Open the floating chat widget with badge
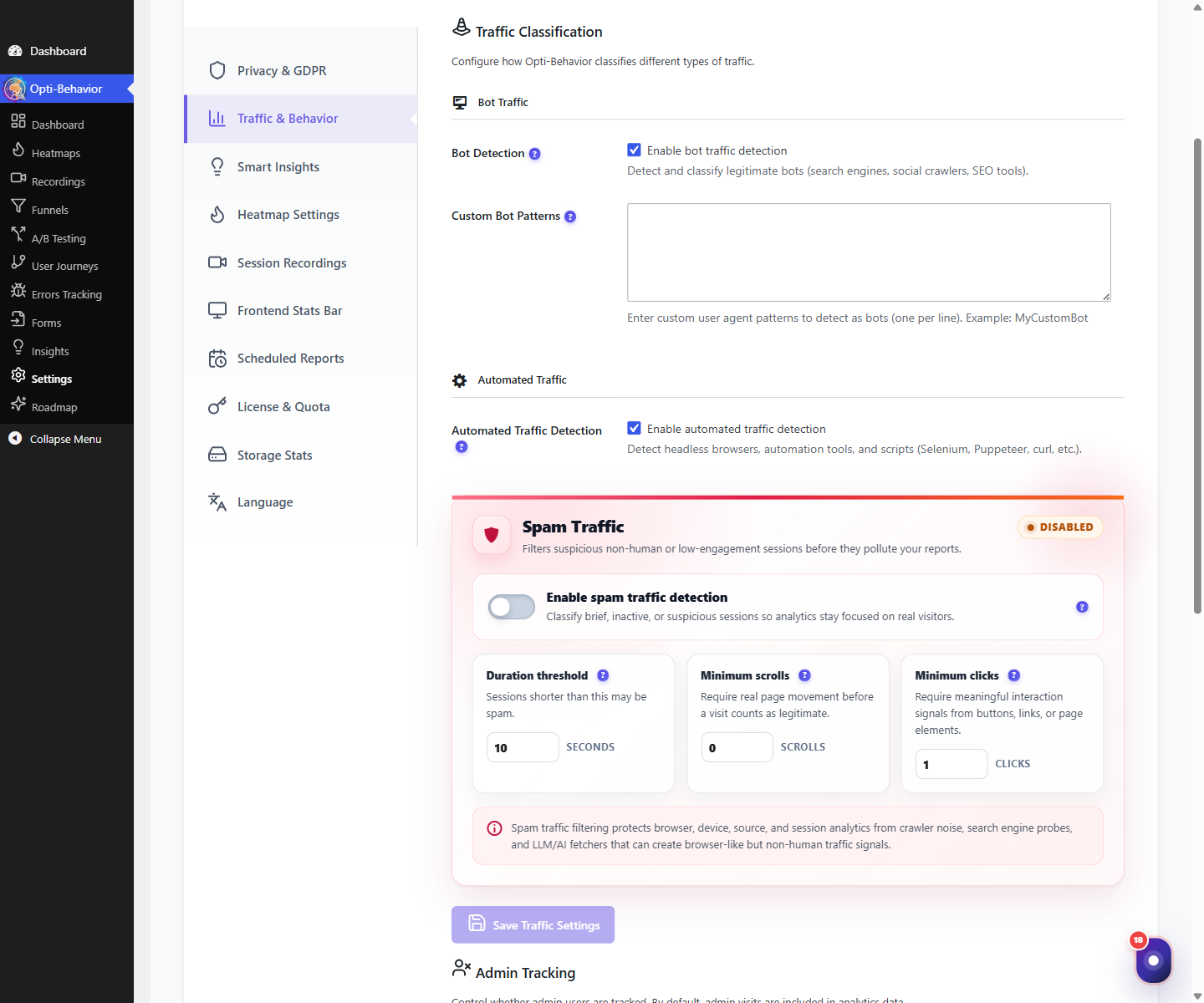This screenshot has height=1003, width=1204. pos(1154,960)
